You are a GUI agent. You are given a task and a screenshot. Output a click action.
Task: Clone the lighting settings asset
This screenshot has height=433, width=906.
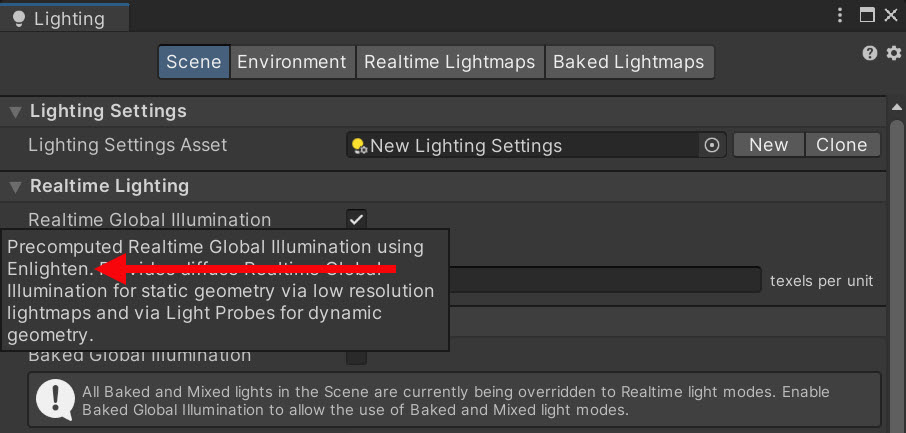pyautogui.click(x=842, y=145)
